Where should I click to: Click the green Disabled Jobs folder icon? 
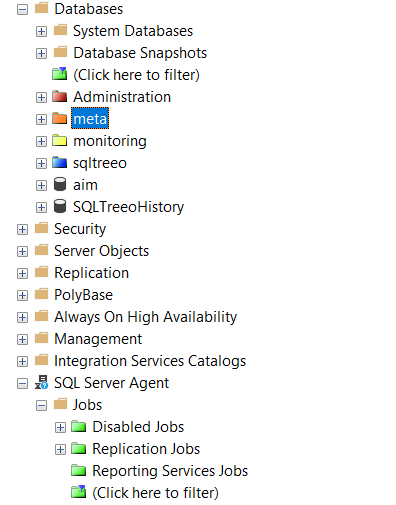[79, 426]
